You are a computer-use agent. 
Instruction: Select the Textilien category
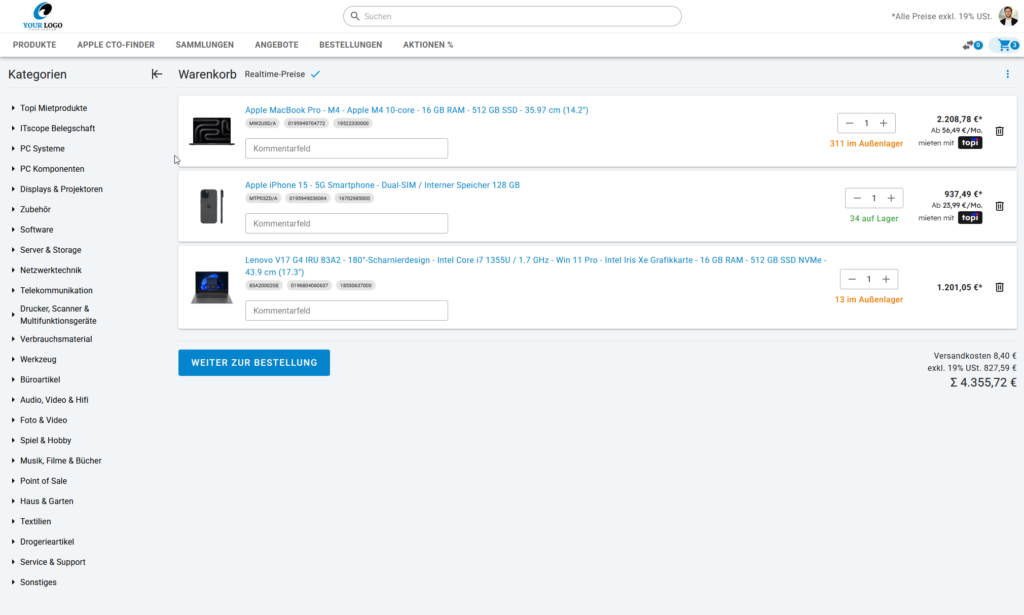coord(35,522)
